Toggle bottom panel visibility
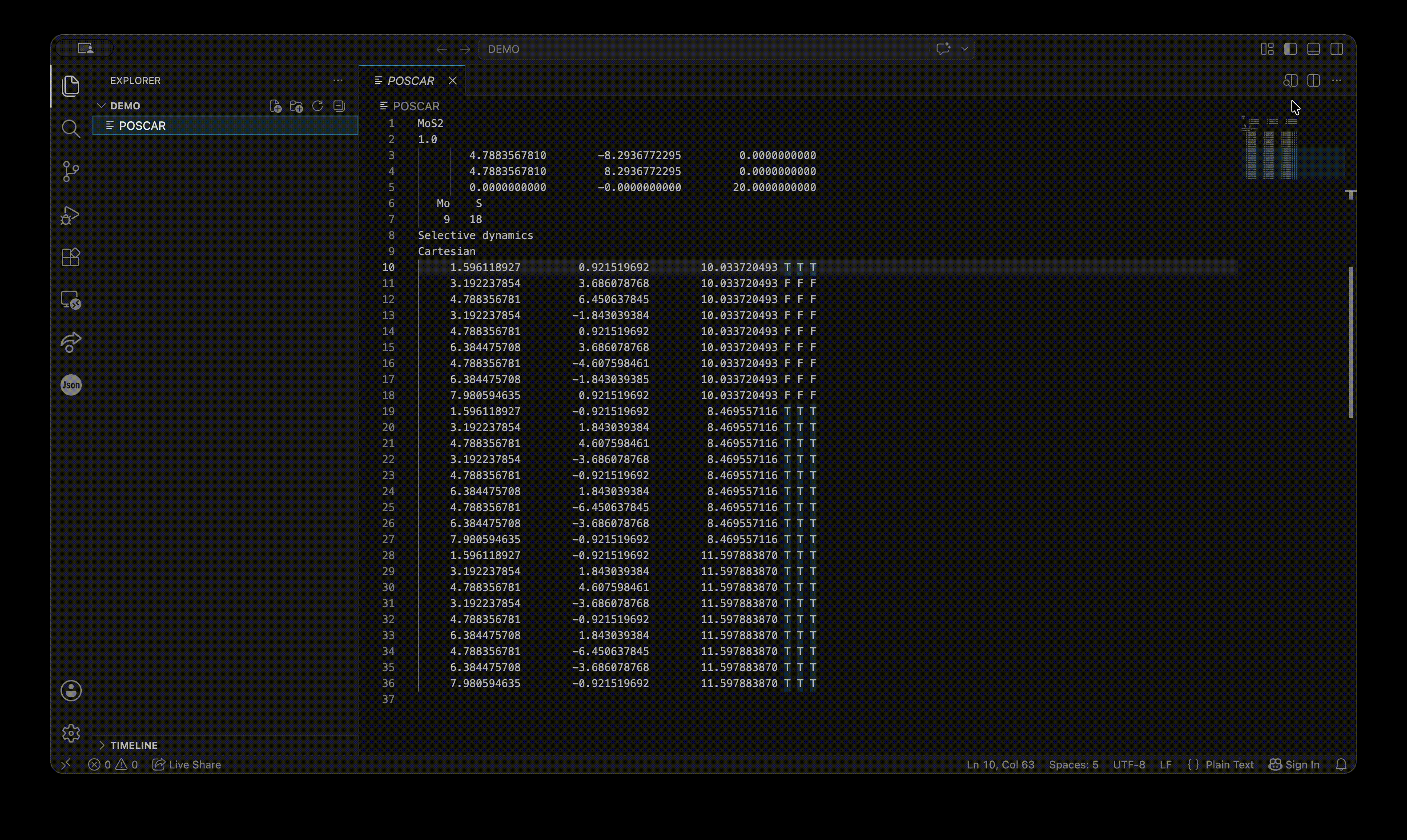The width and height of the screenshot is (1407, 840). (x=1314, y=49)
